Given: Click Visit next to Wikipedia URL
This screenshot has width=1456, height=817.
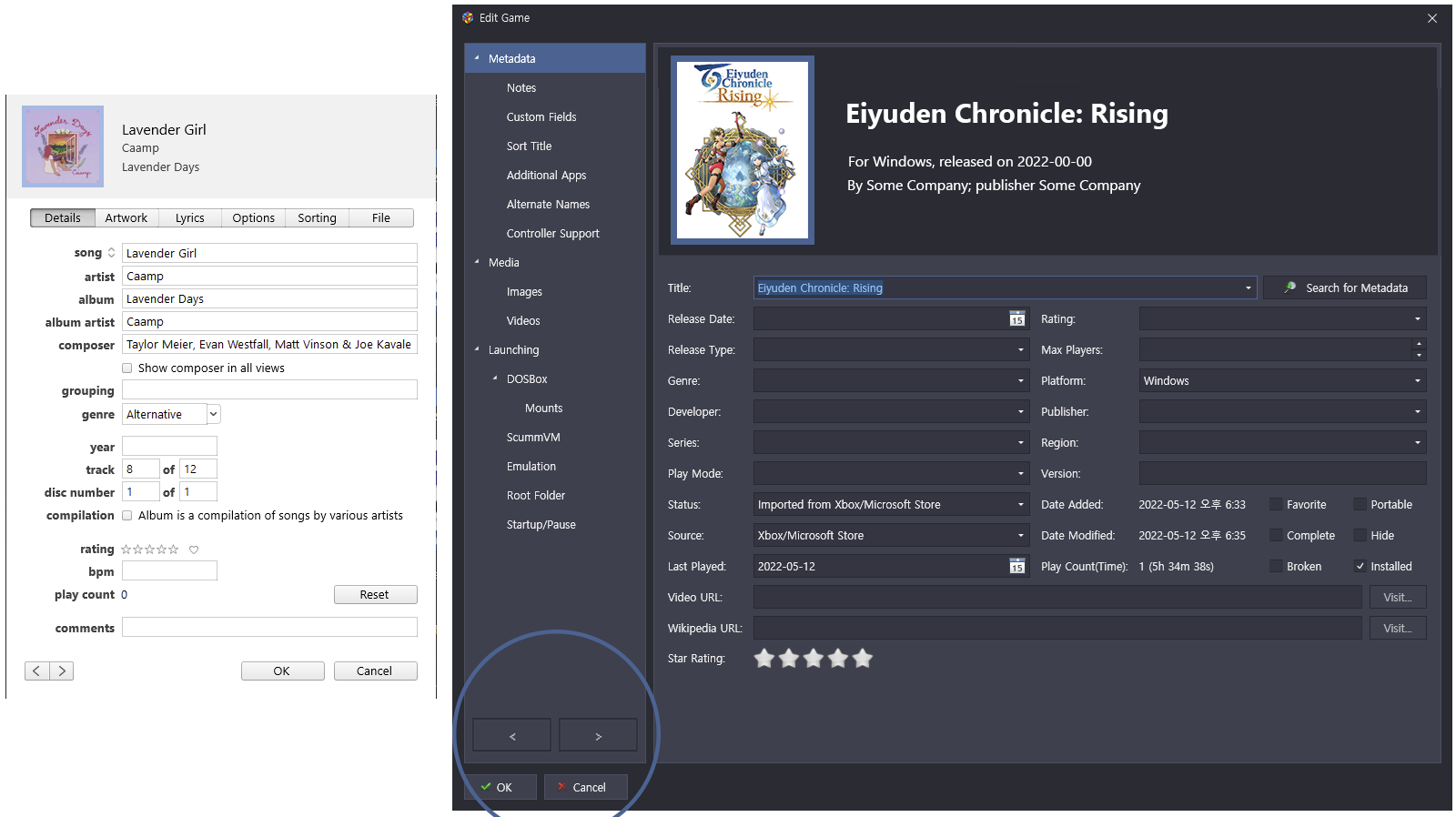Looking at the screenshot, I should pyautogui.click(x=1398, y=629).
